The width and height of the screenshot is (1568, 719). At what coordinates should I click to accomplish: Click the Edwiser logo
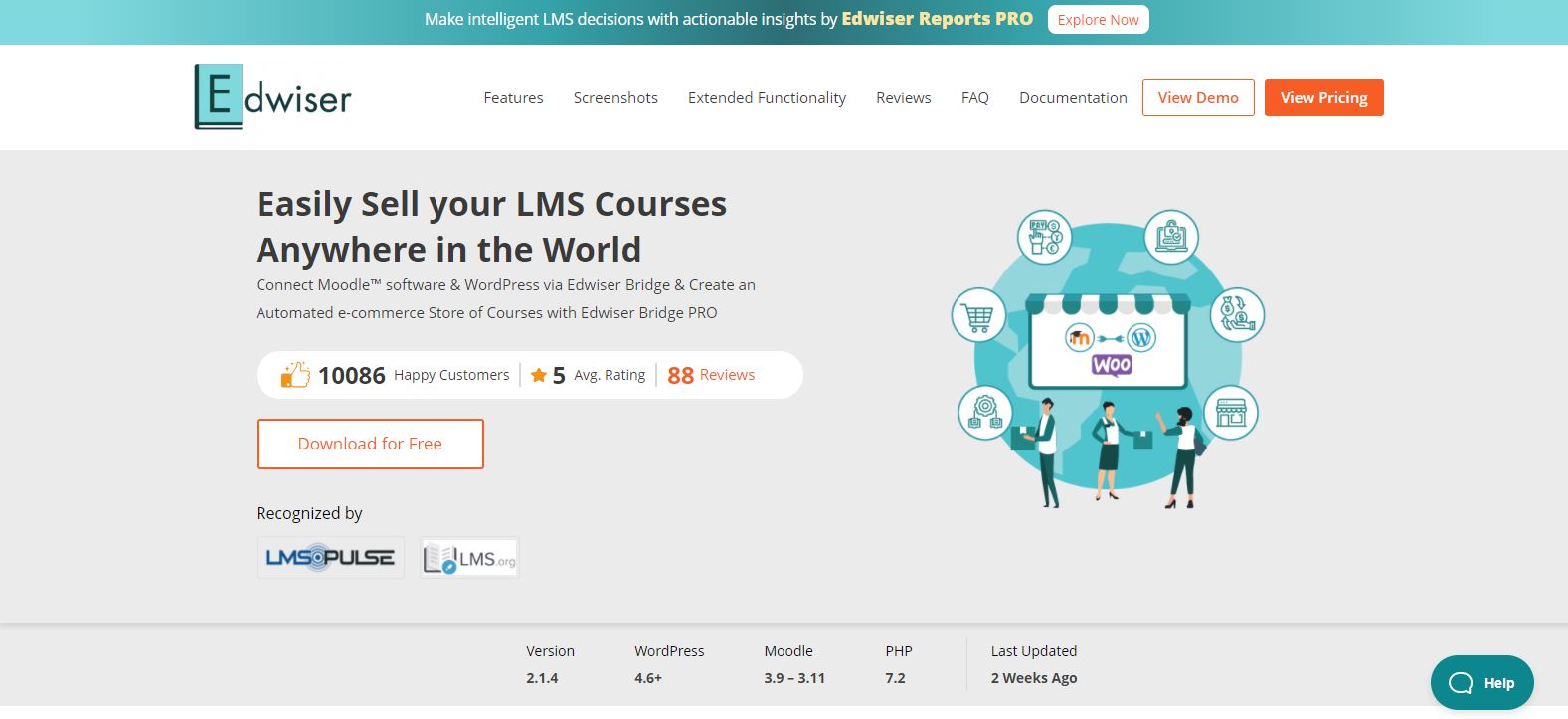point(272,97)
